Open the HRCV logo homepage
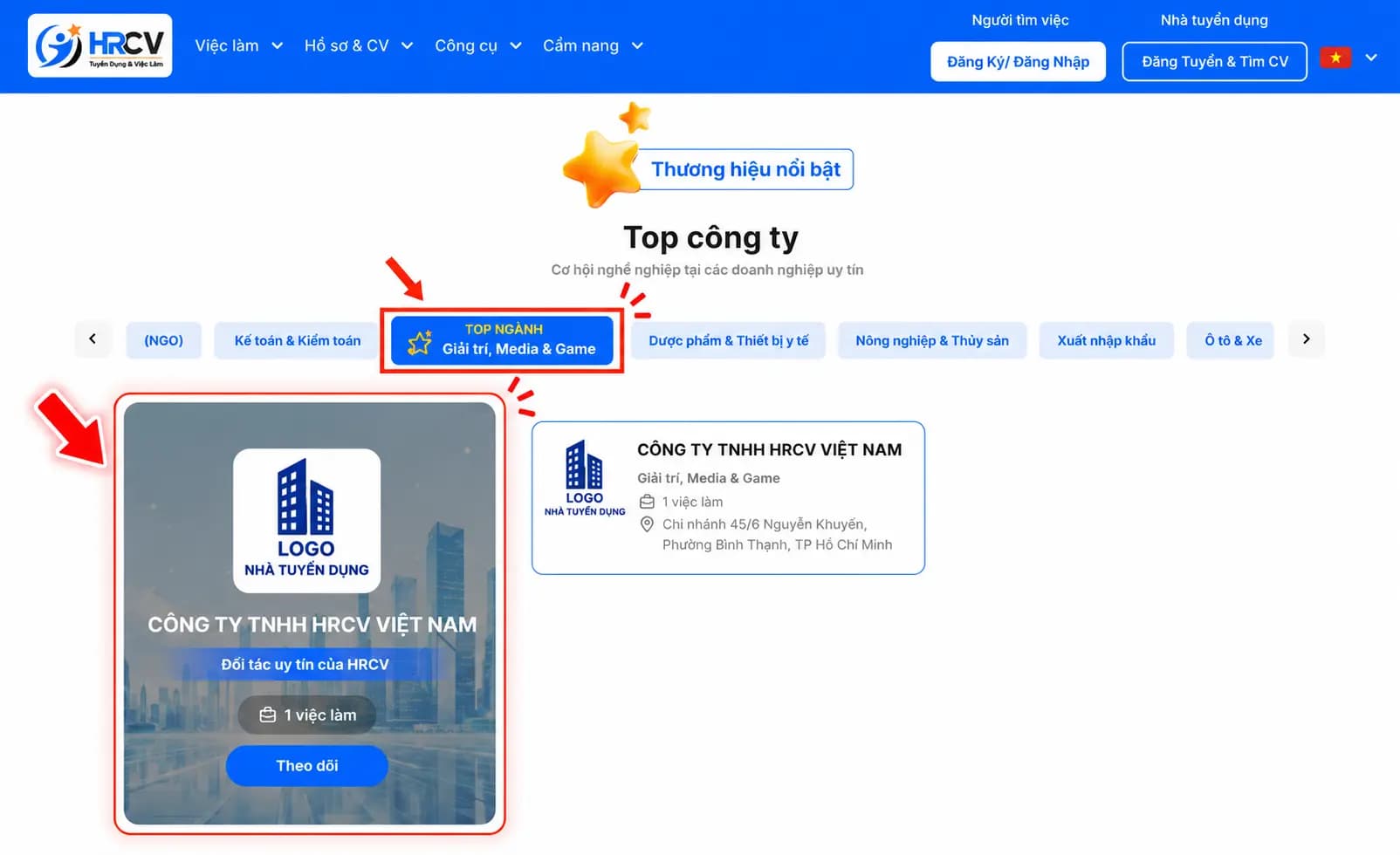The image size is (1400, 855). click(x=100, y=45)
